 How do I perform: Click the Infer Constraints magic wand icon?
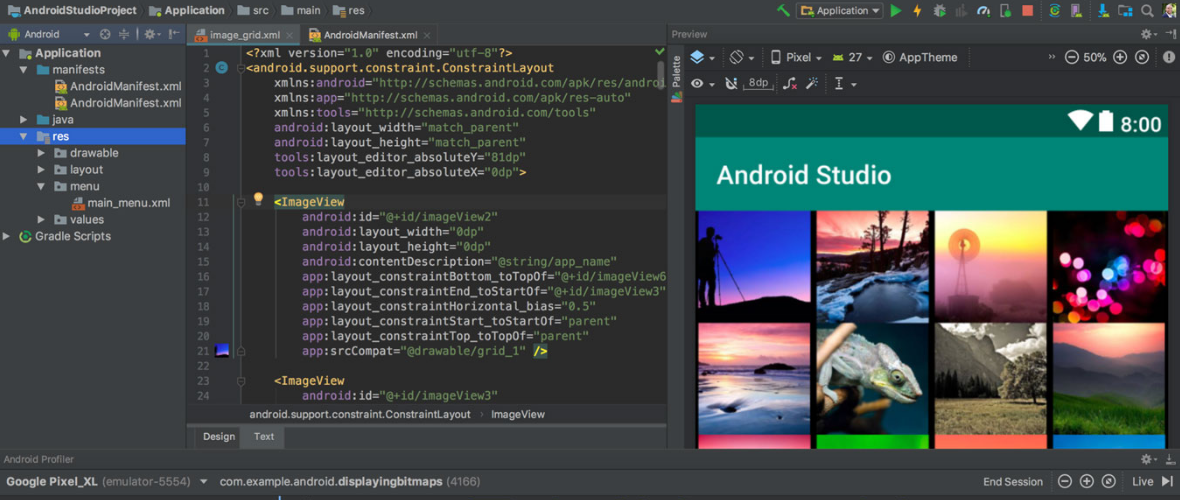click(x=812, y=84)
